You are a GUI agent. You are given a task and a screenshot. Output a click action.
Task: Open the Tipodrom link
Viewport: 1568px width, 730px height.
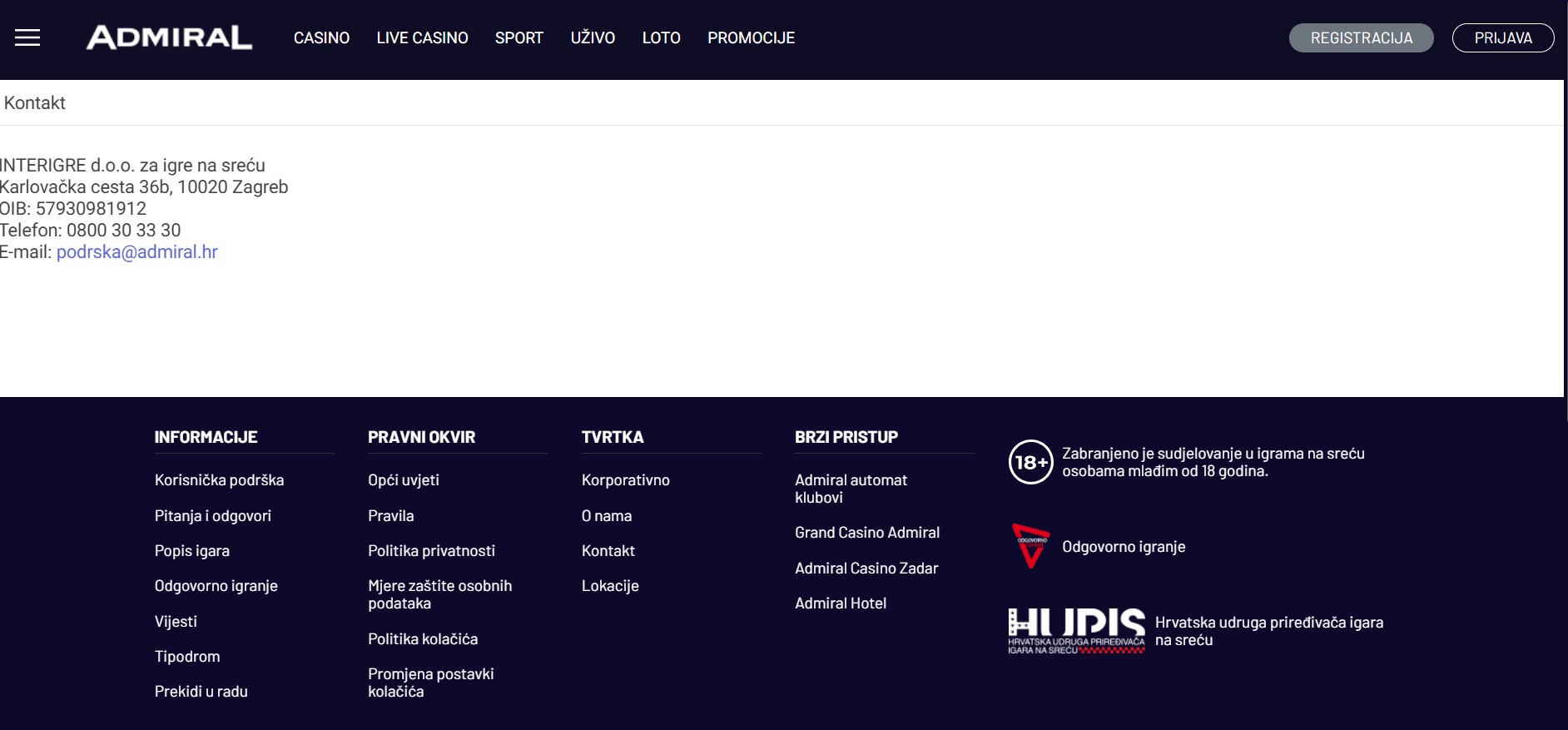(x=187, y=657)
